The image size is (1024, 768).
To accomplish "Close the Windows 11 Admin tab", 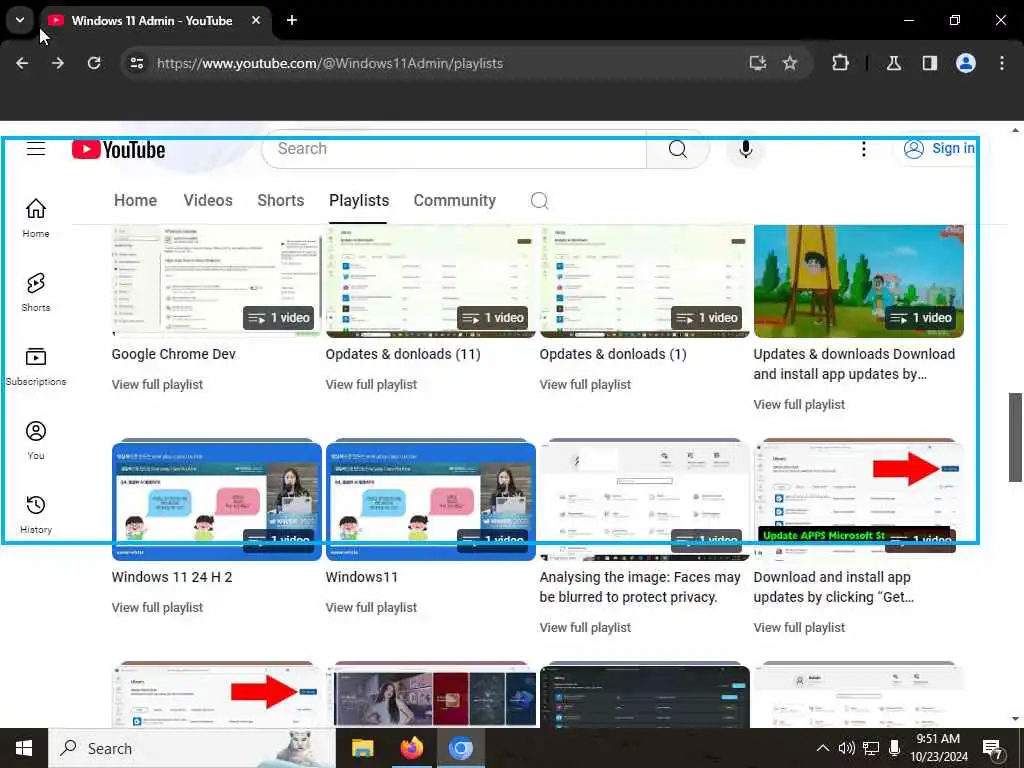I will click(256, 20).
